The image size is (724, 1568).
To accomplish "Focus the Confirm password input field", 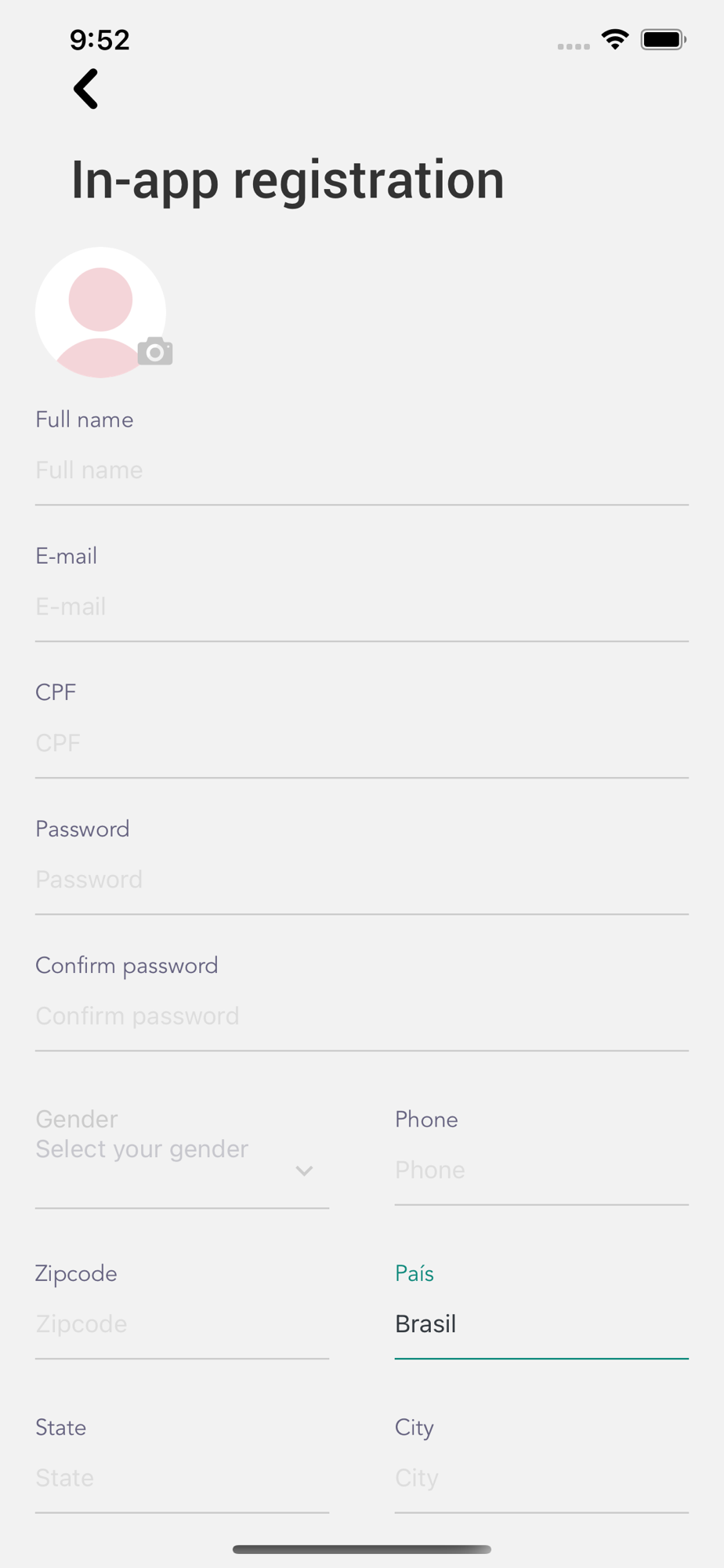I will (x=362, y=1016).
